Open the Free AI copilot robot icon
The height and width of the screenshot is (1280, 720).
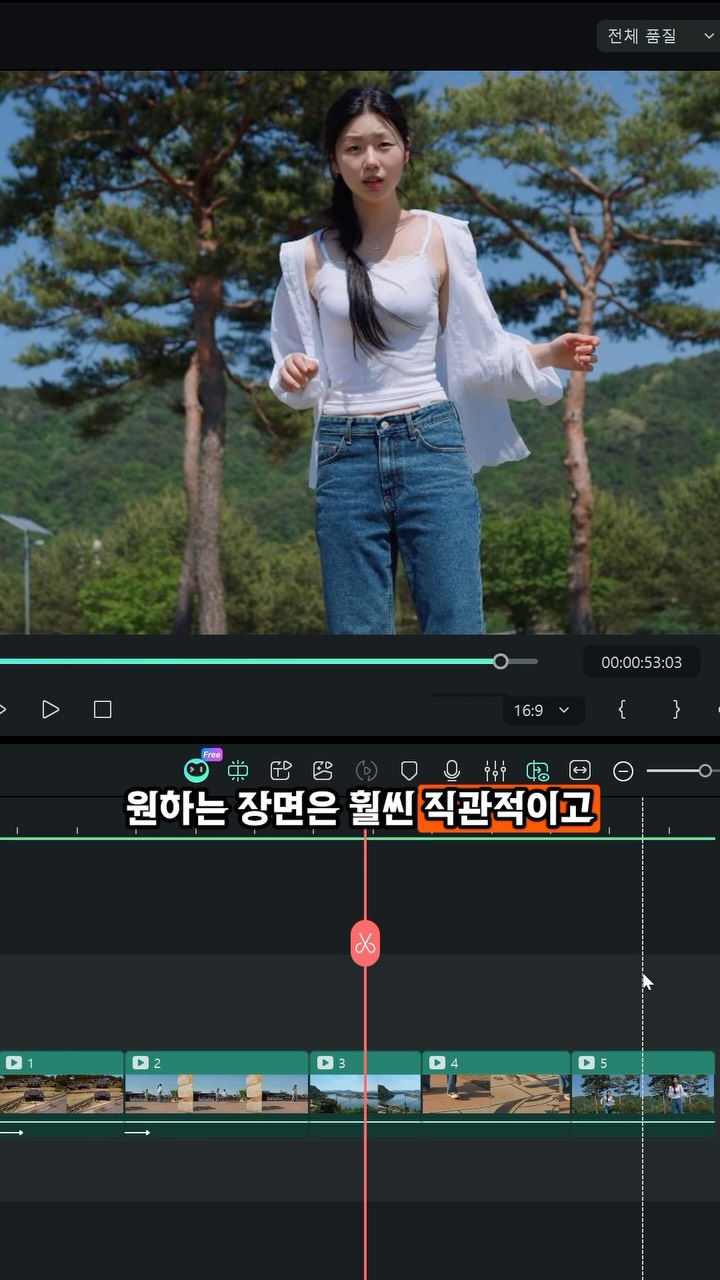197,770
